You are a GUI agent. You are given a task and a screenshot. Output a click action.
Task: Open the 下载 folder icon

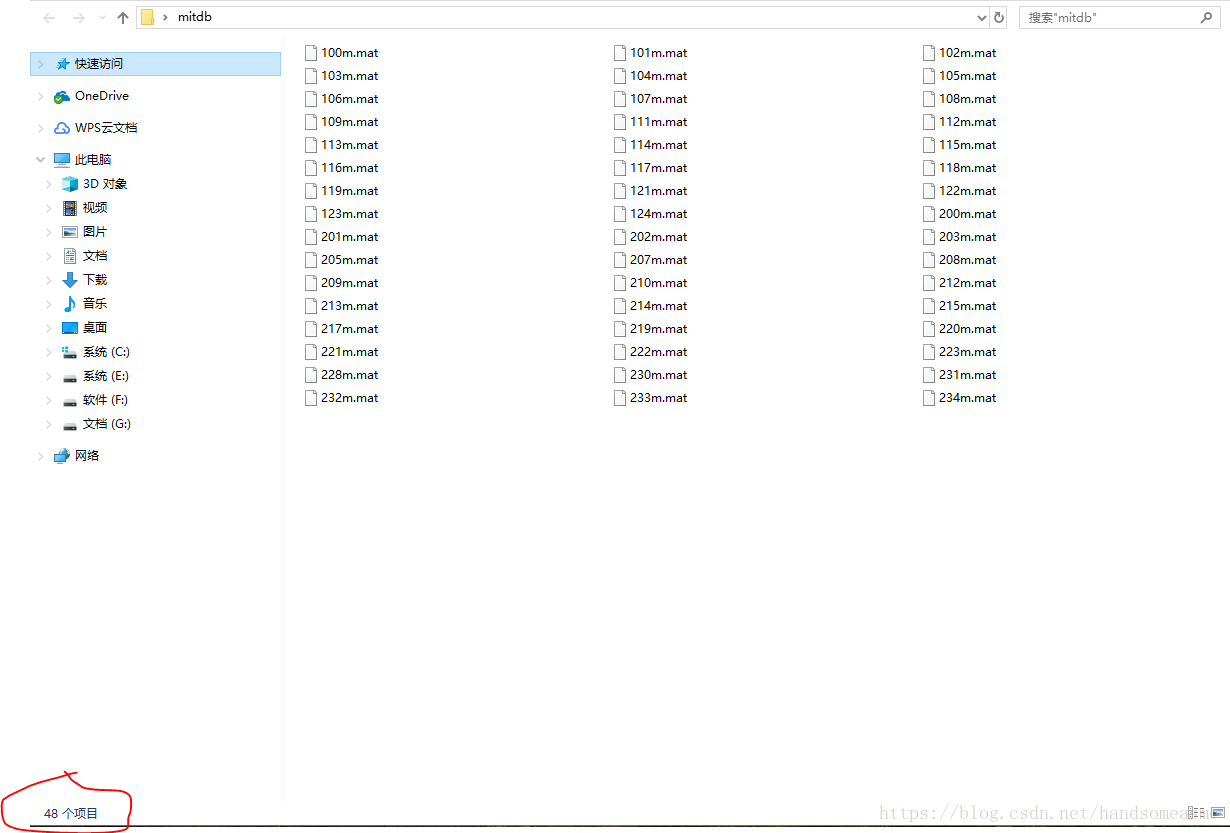[69, 280]
